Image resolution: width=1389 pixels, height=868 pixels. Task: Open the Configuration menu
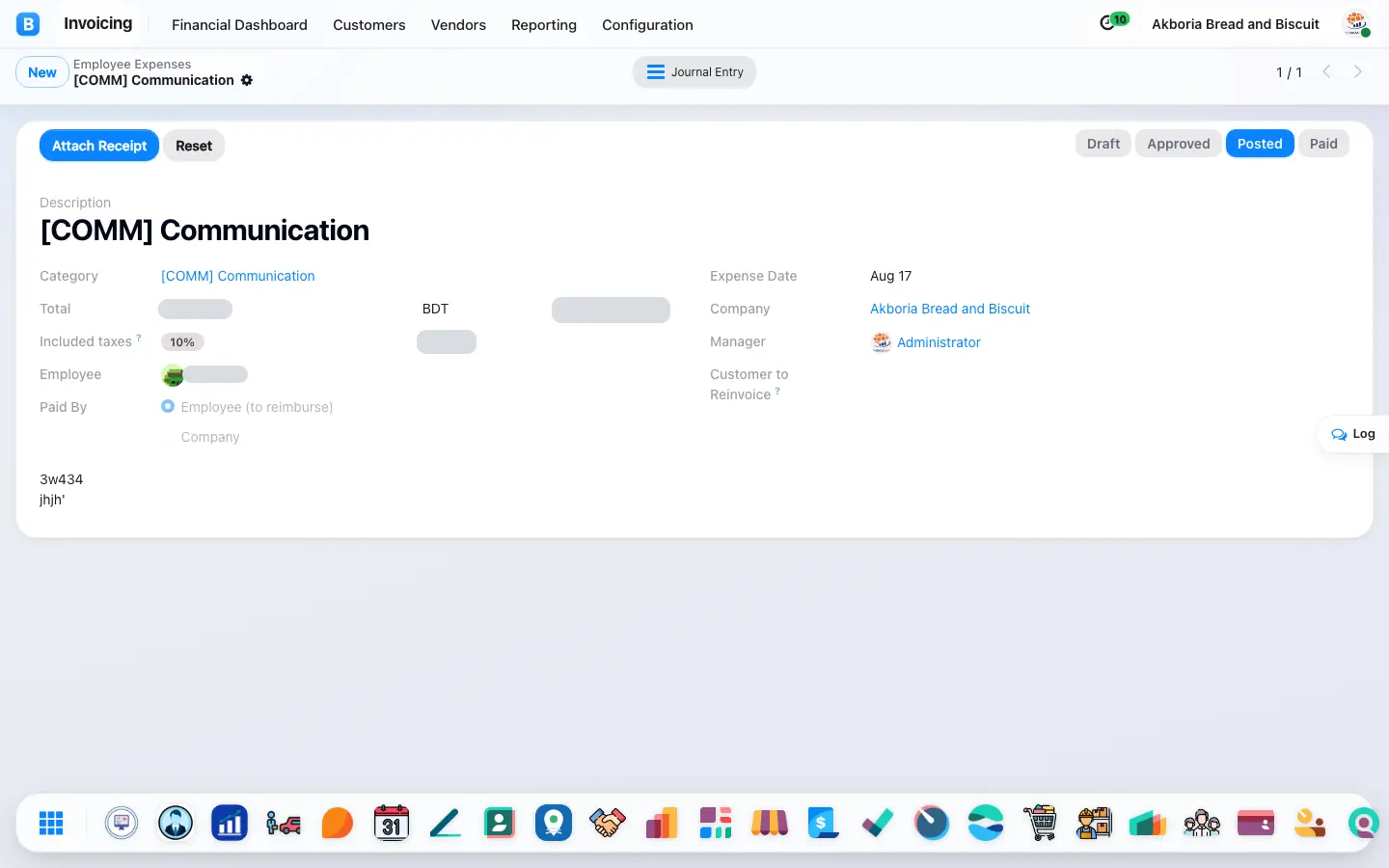pos(647,25)
